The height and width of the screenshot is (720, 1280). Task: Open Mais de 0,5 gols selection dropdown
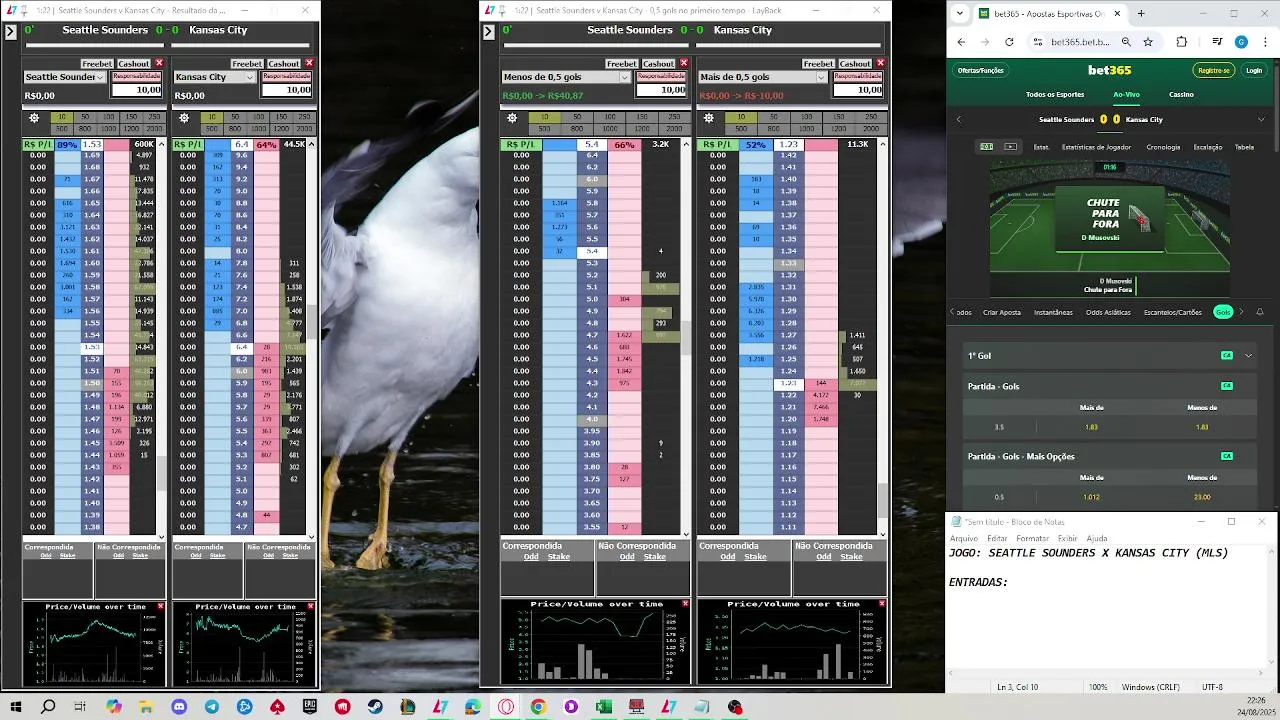(x=763, y=77)
